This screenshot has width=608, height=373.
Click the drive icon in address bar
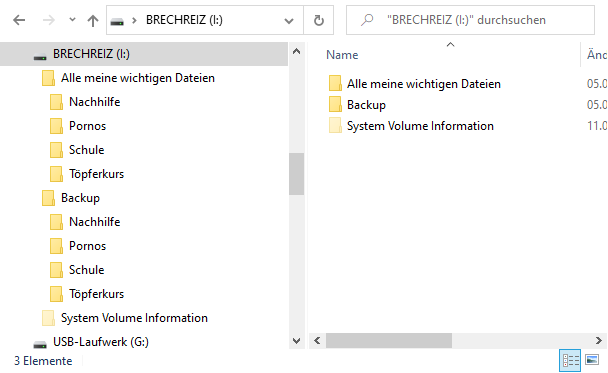tap(117, 21)
